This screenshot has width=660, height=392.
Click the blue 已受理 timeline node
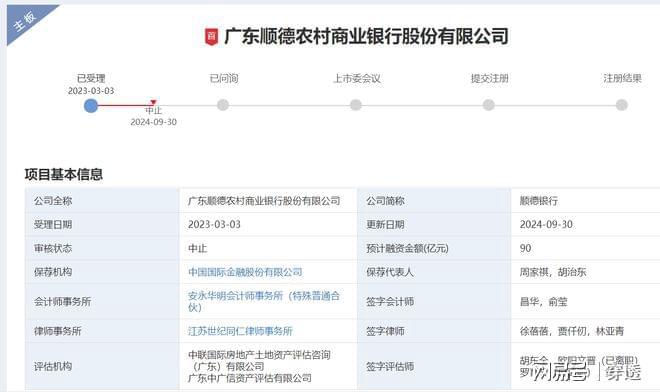(x=91, y=105)
